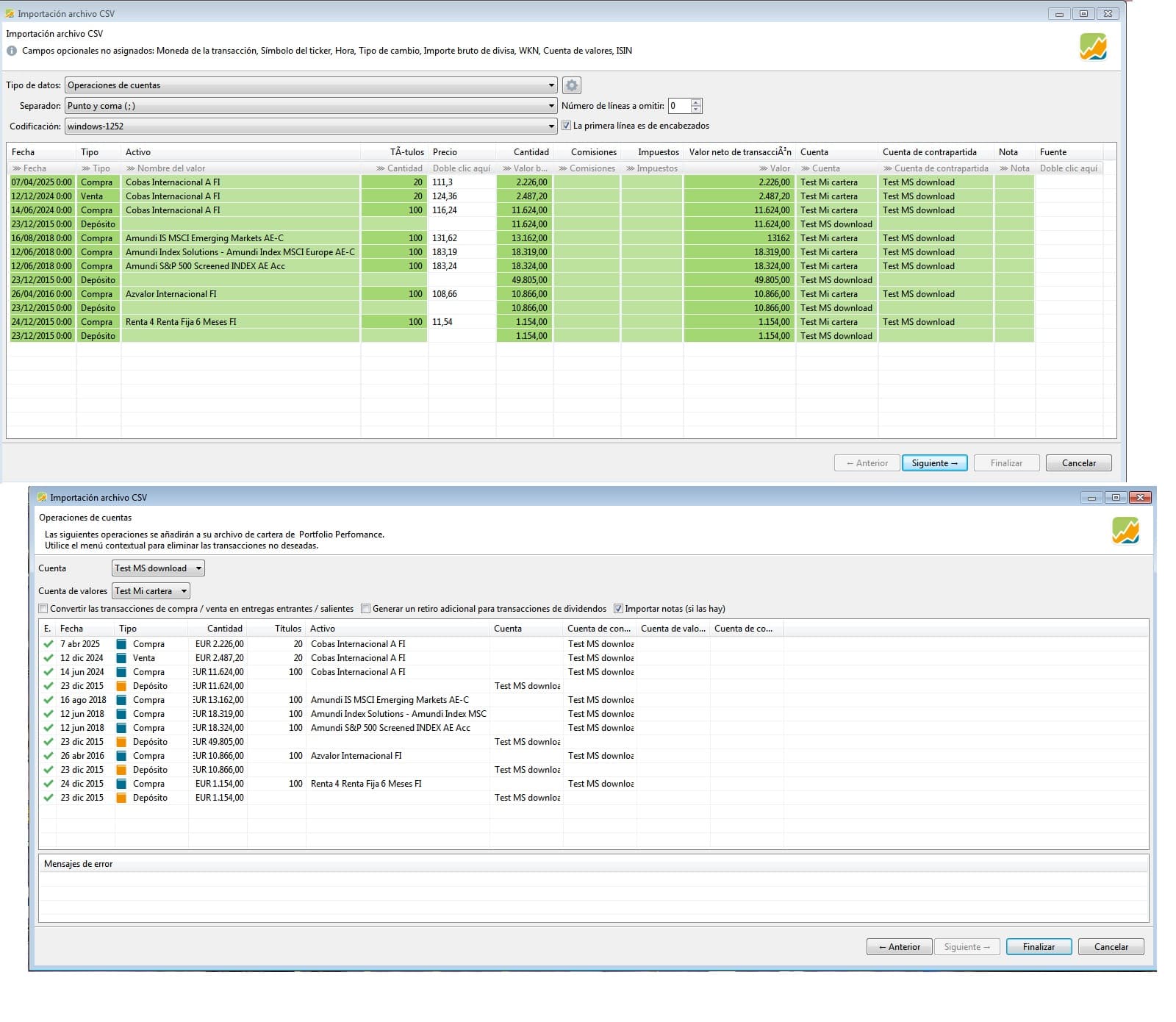
Task: Click Anterior button in the top import window
Action: point(867,463)
